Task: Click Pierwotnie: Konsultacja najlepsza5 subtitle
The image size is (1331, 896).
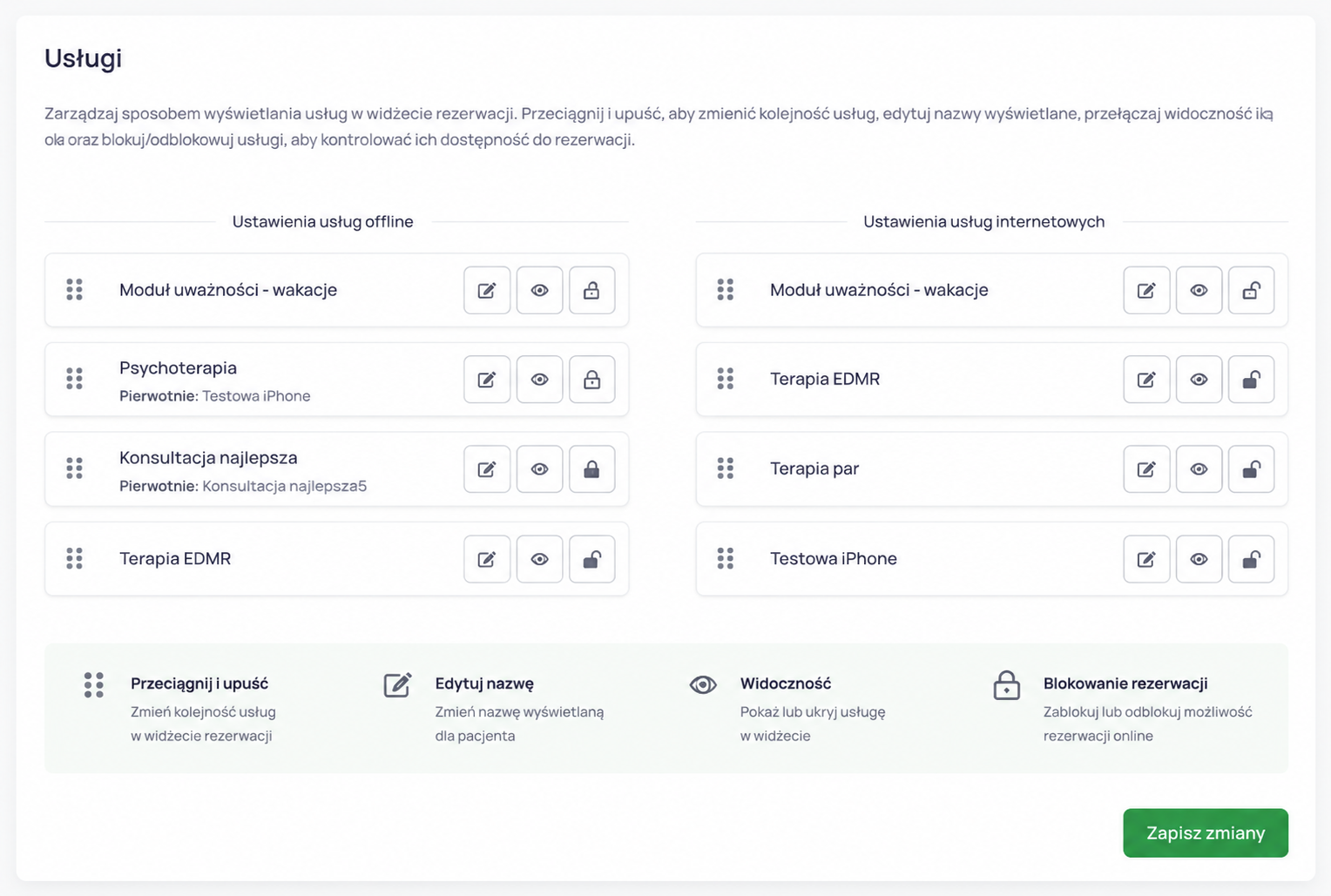Action: (243, 486)
